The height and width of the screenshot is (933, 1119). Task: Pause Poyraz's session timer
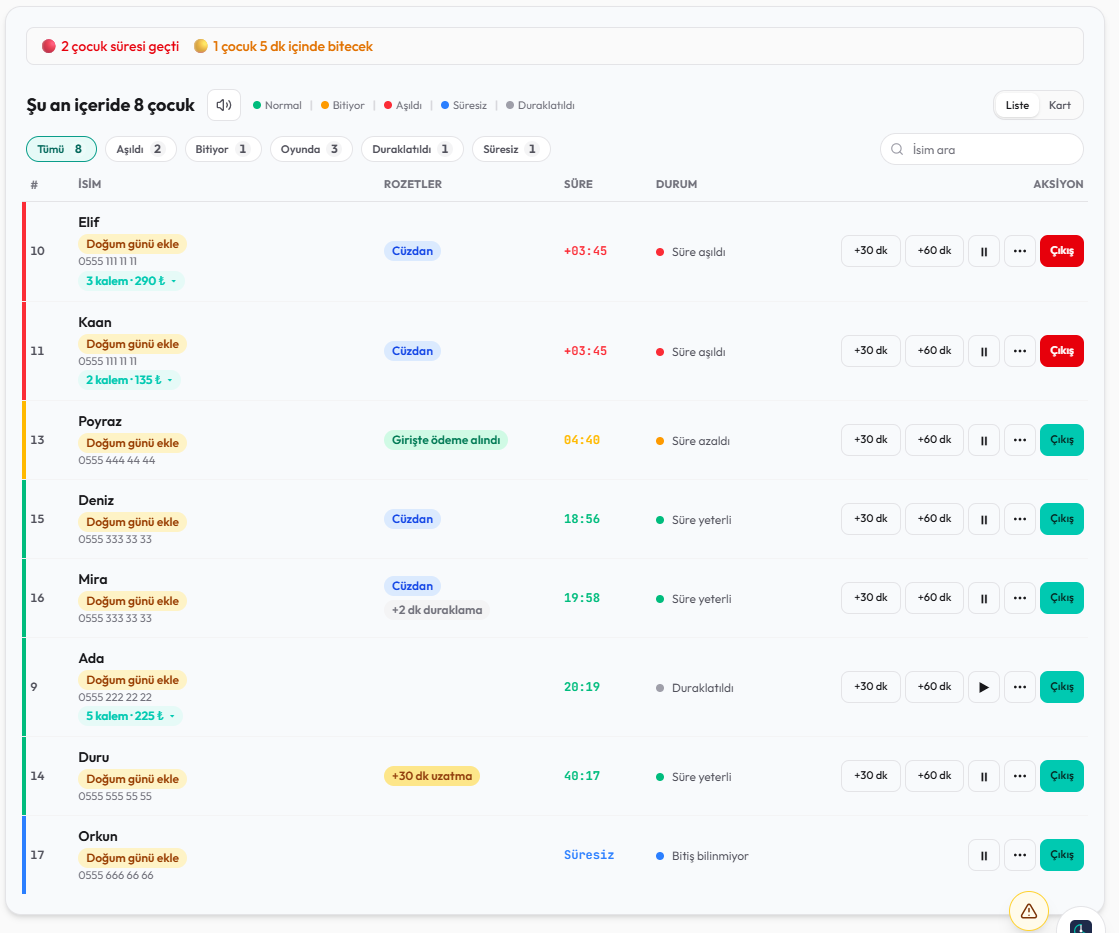pyautogui.click(x=983, y=440)
